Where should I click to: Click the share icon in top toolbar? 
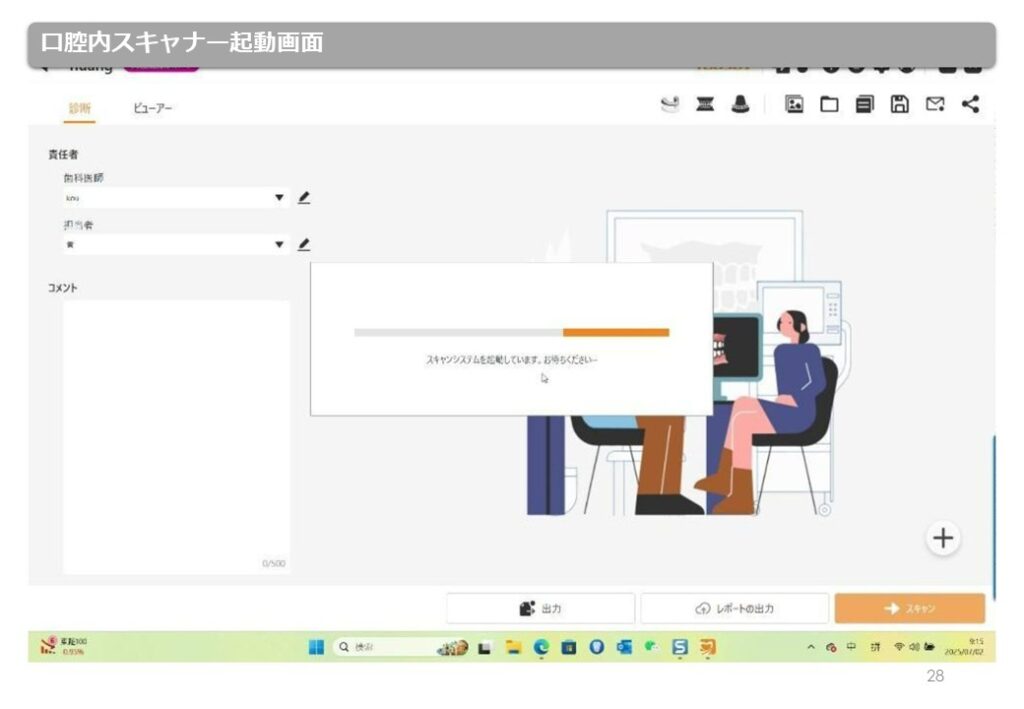point(969,104)
